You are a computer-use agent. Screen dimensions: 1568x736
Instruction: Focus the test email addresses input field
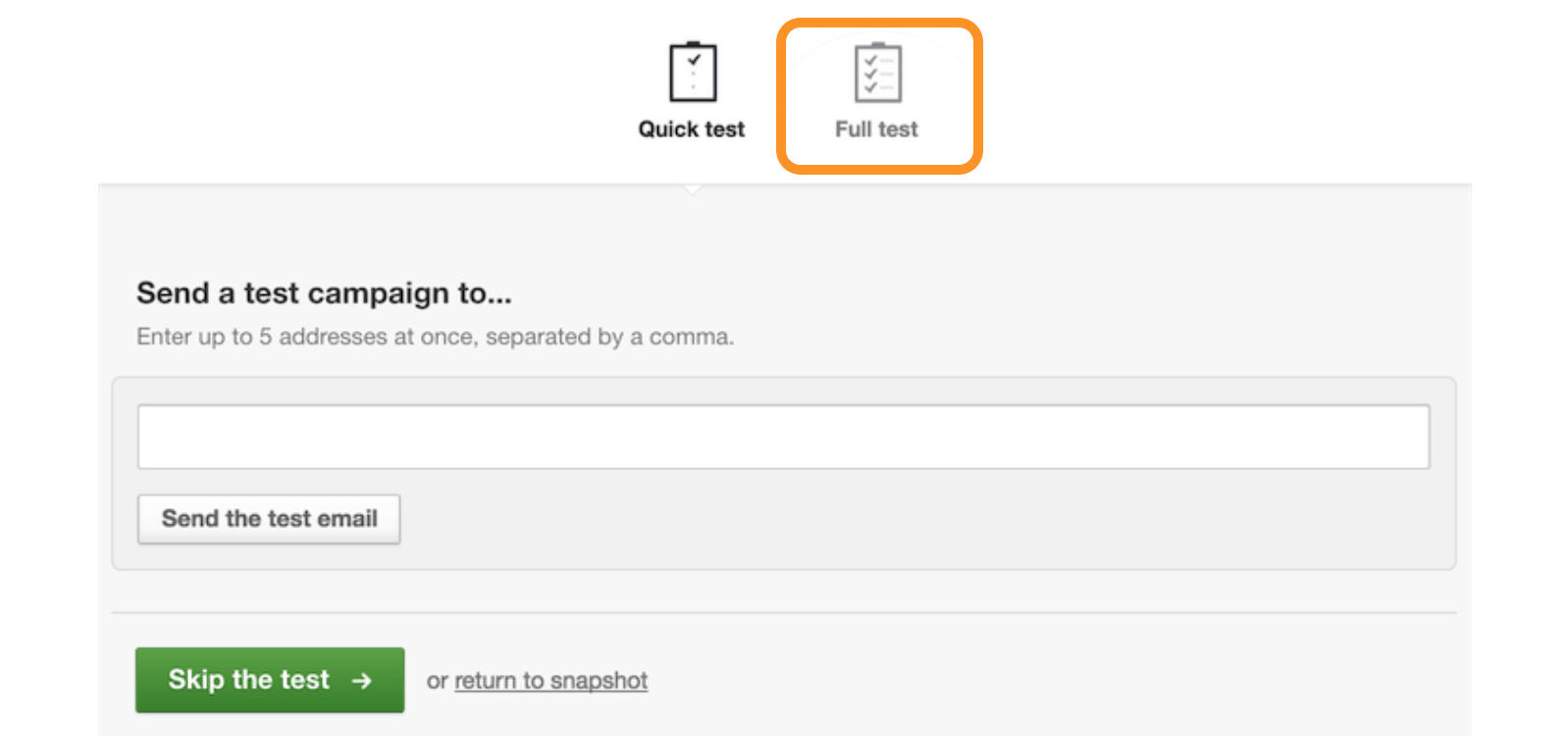click(x=783, y=437)
